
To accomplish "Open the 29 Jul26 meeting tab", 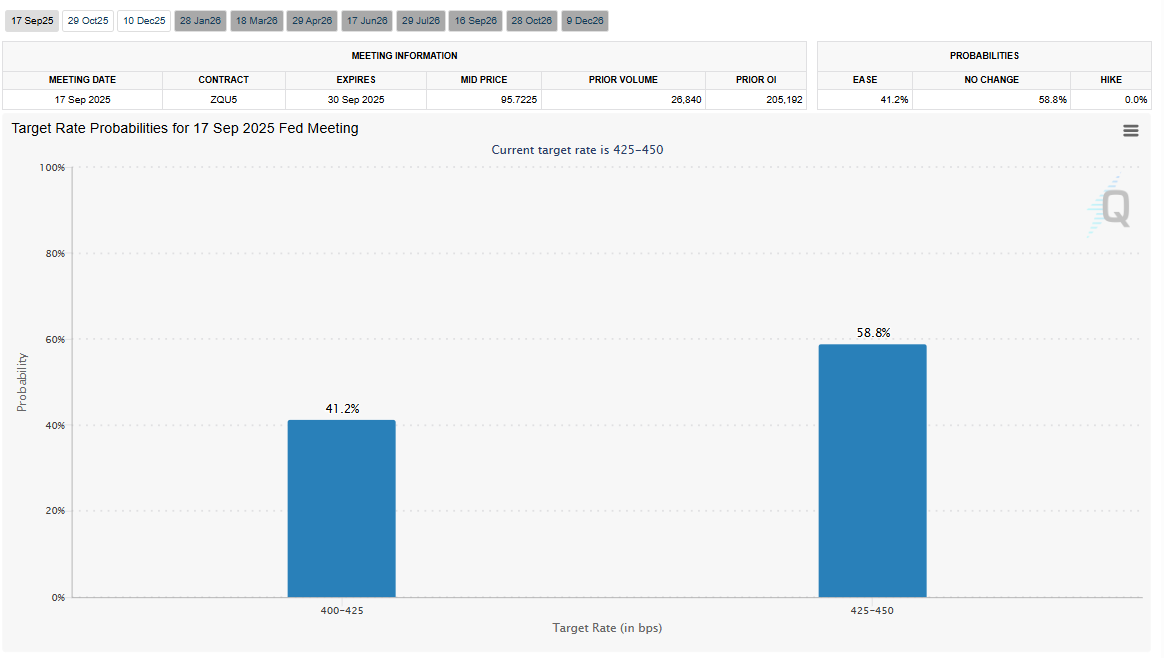I will tap(421, 21).
